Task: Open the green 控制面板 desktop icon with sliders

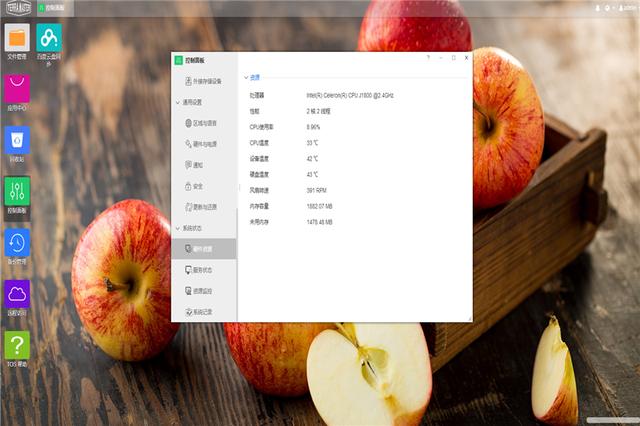Action: point(17,195)
